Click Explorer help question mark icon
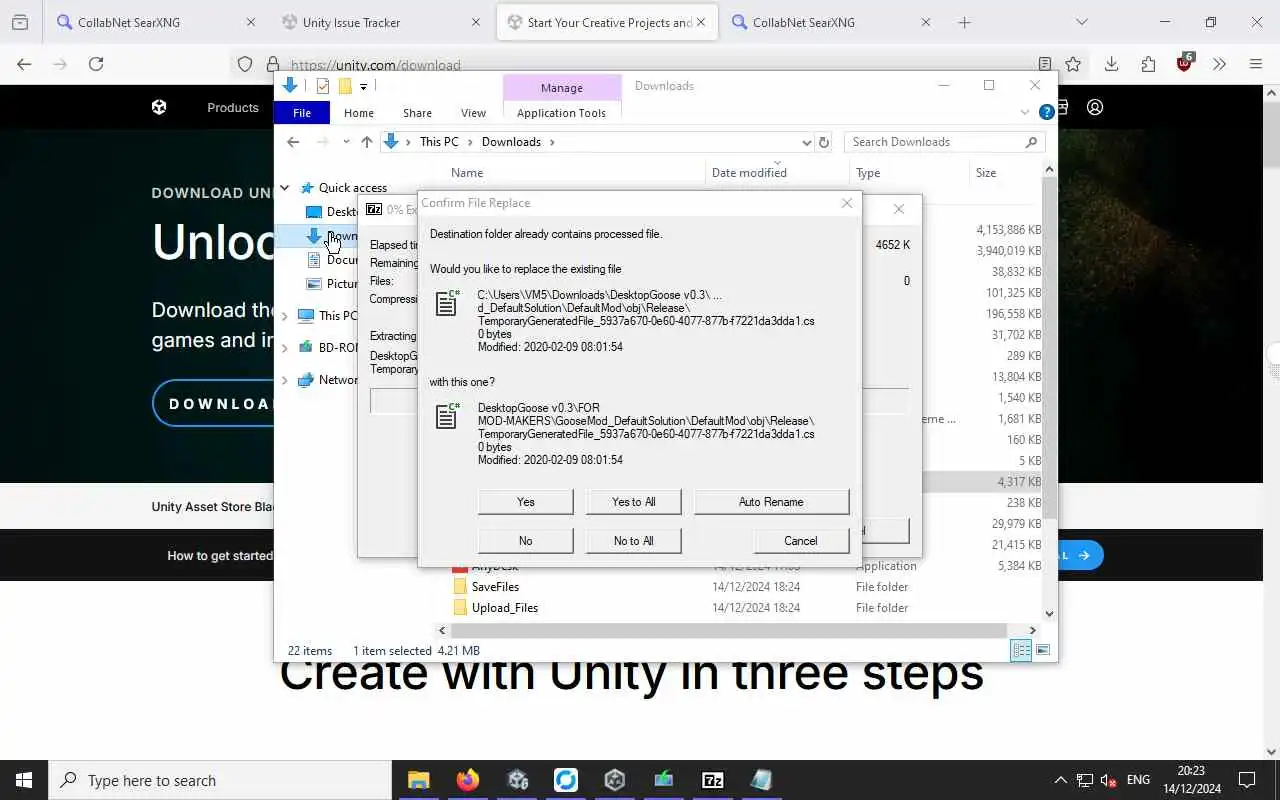Viewport: 1280px width, 800px height. point(1047,112)
